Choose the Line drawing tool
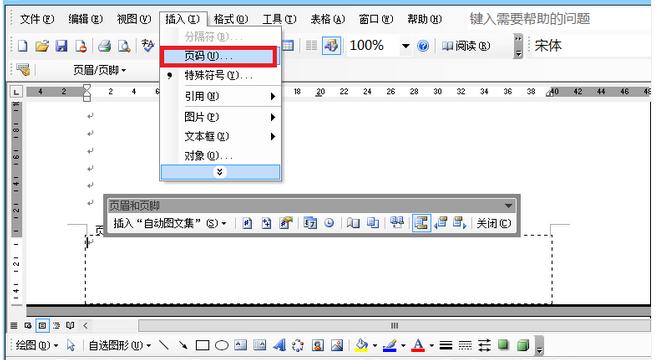Image resolution: width=656 pixels, height=360 pixels. click(164, 345)
